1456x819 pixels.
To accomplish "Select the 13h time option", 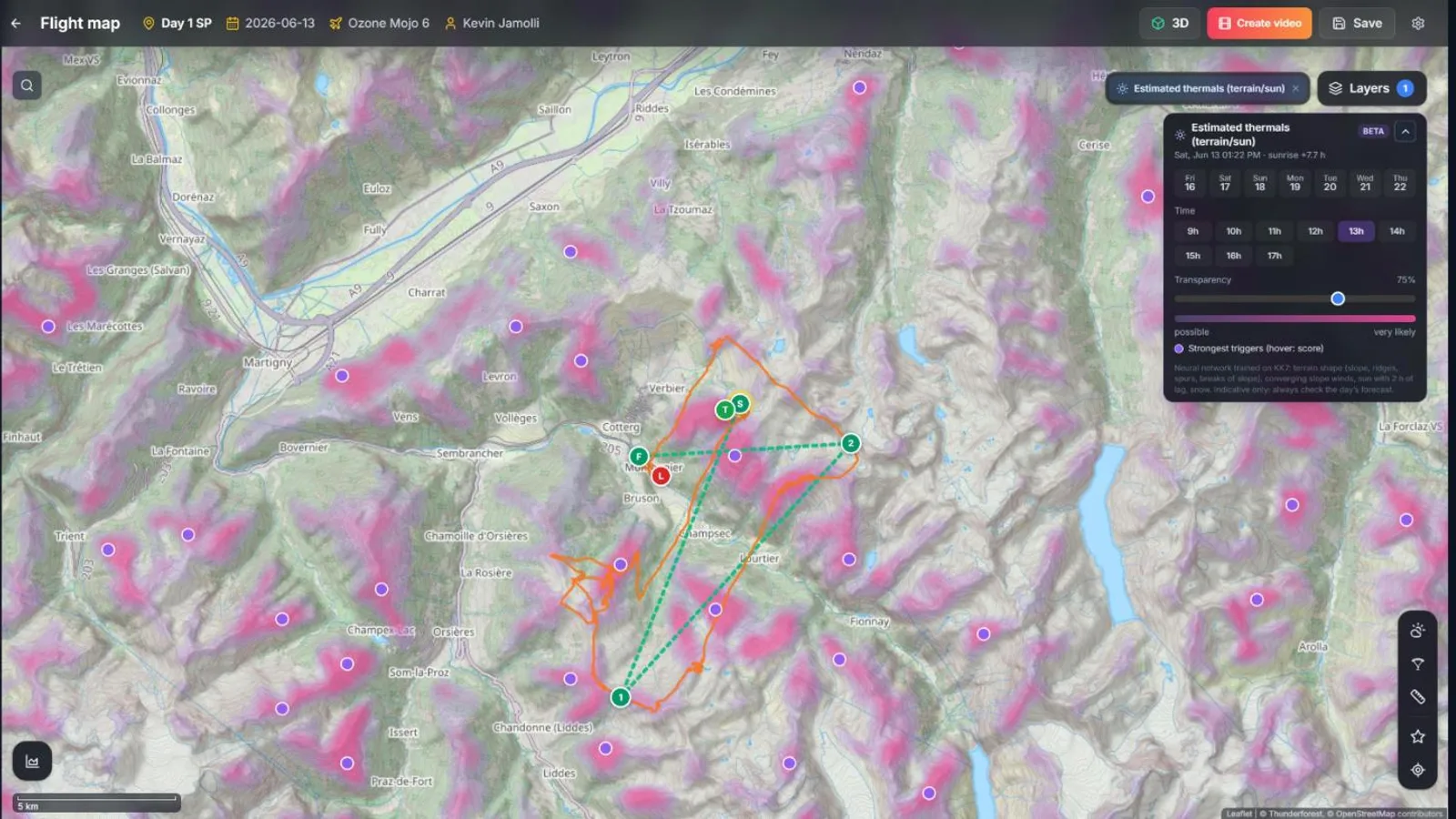I will (x=1356, y=231).
